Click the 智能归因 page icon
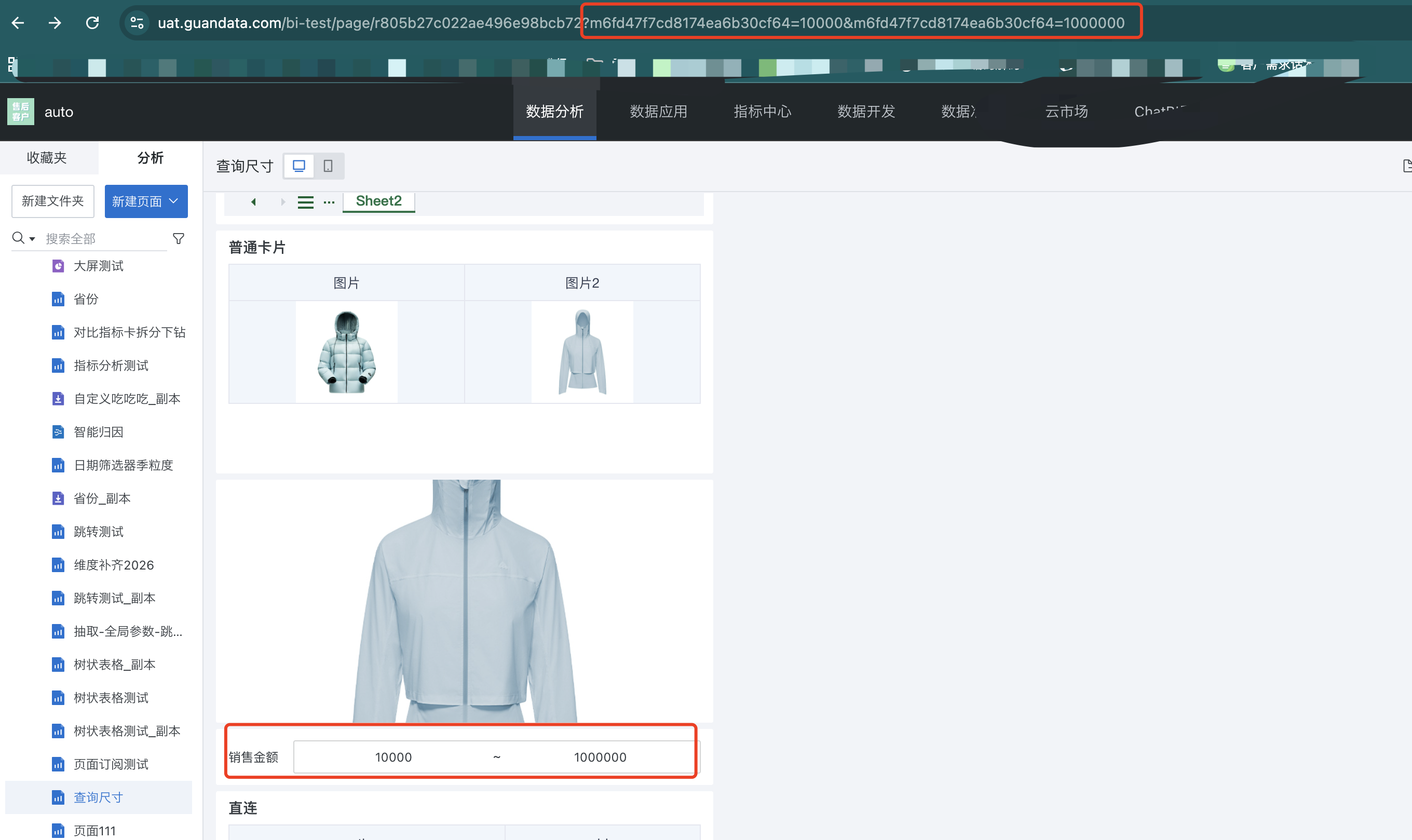 coord(58,432)
